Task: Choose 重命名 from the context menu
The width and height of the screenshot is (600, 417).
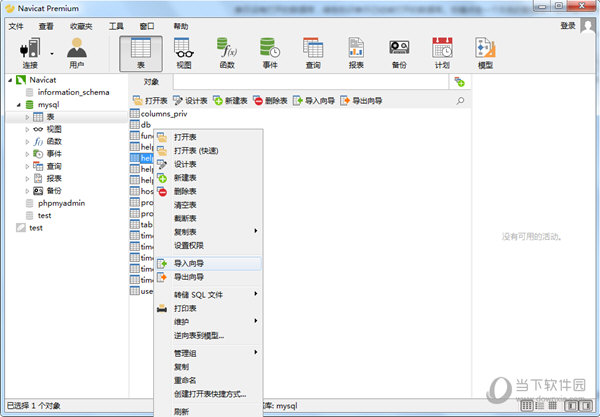Action: click(x=209, y=380)
